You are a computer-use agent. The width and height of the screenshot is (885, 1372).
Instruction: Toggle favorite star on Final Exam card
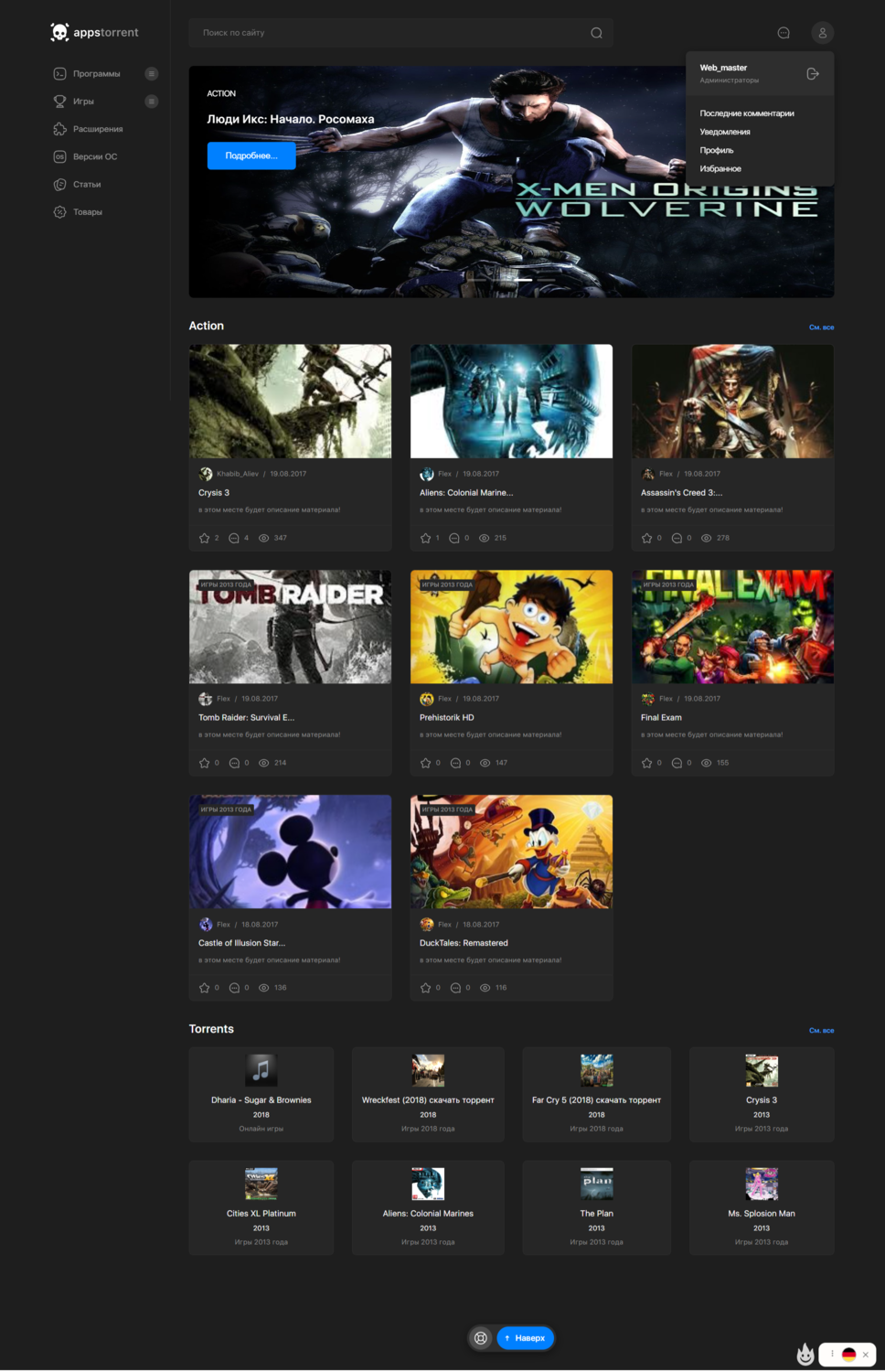(646, 763)
